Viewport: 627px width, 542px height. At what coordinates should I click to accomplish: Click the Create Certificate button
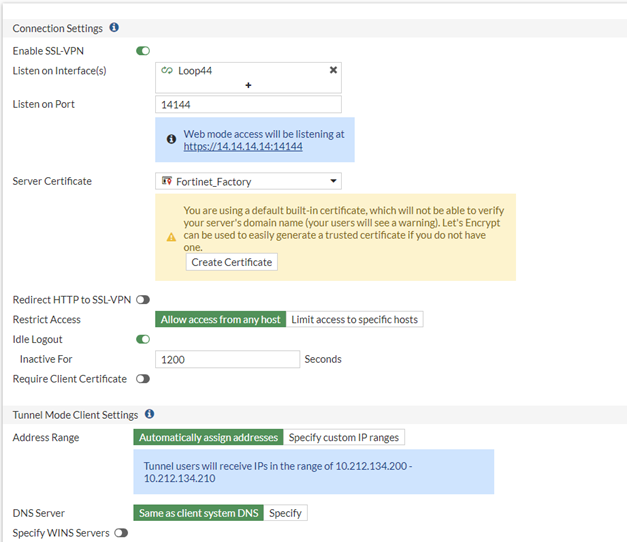[232, 262]
